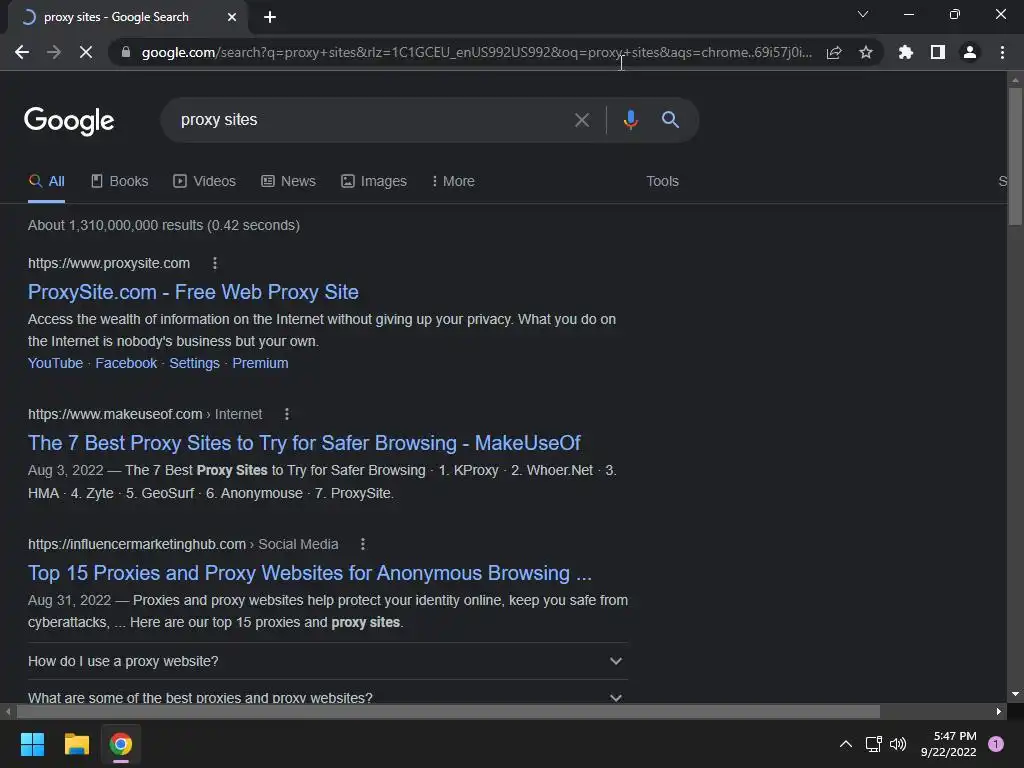Bookmark this page with star icon
This screenshot has height=768, width=1024.
point(866,52)
